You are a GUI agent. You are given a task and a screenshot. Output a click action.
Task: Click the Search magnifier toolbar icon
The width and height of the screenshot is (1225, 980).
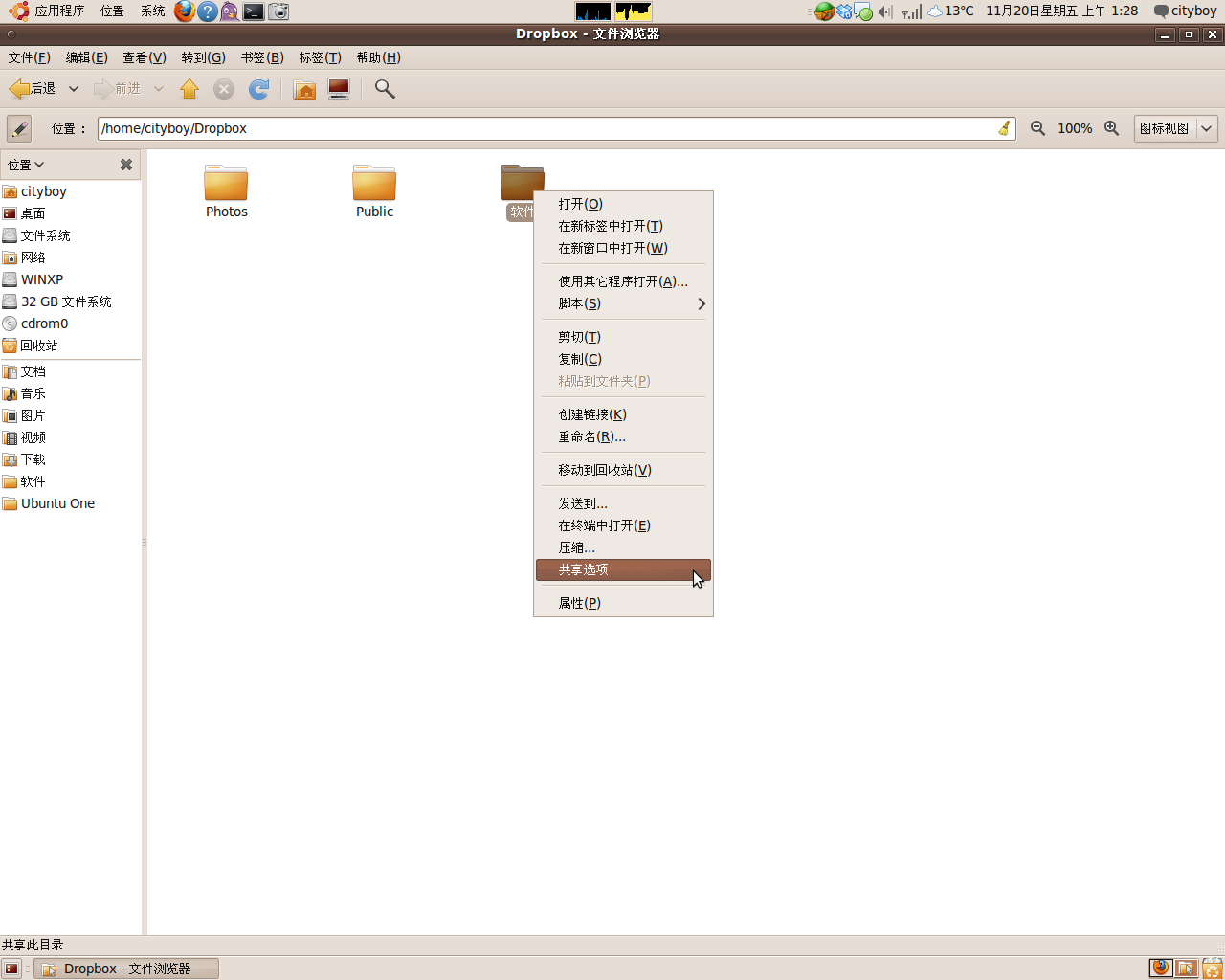[385, 89]
